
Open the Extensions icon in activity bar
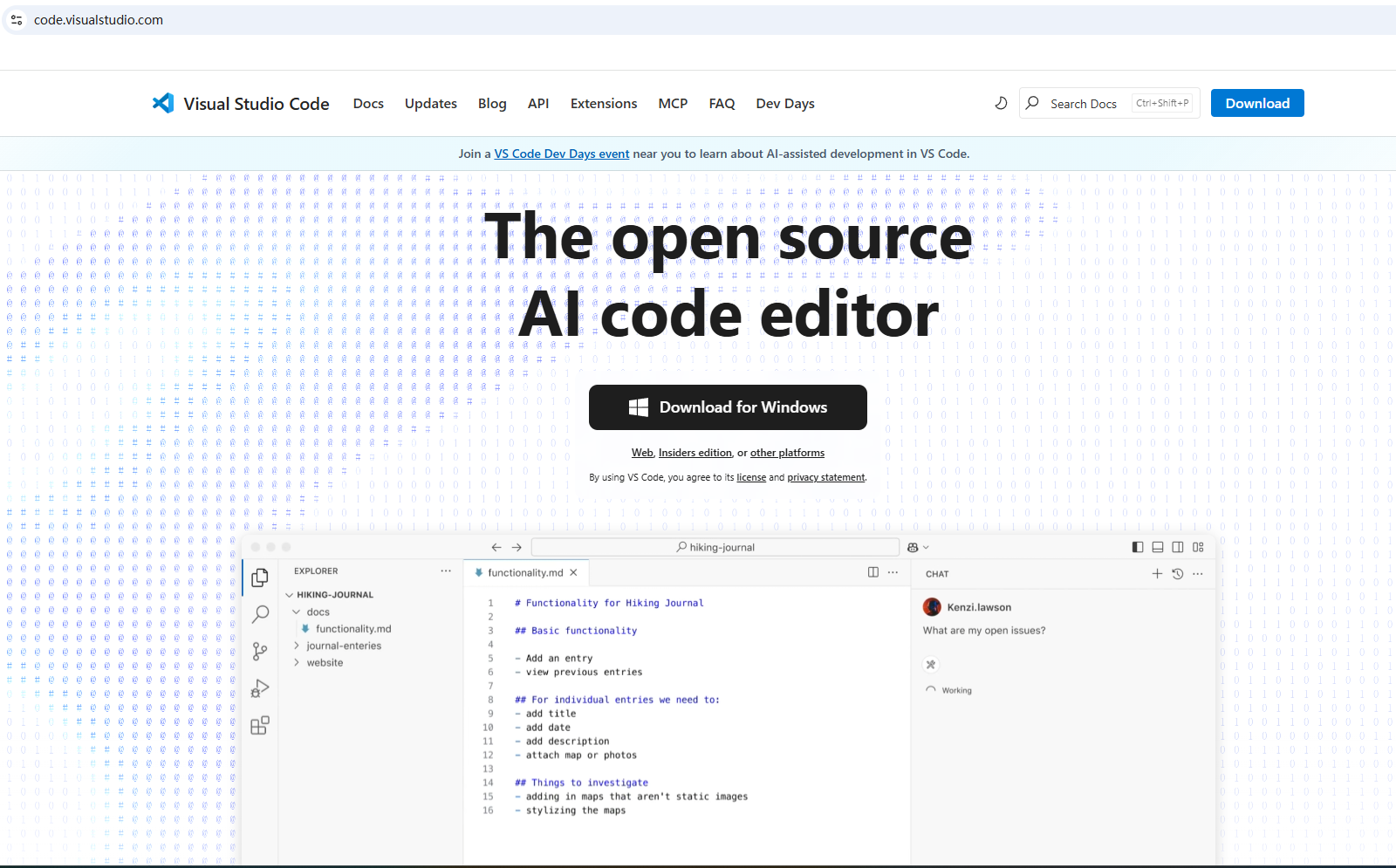[260, 725]
